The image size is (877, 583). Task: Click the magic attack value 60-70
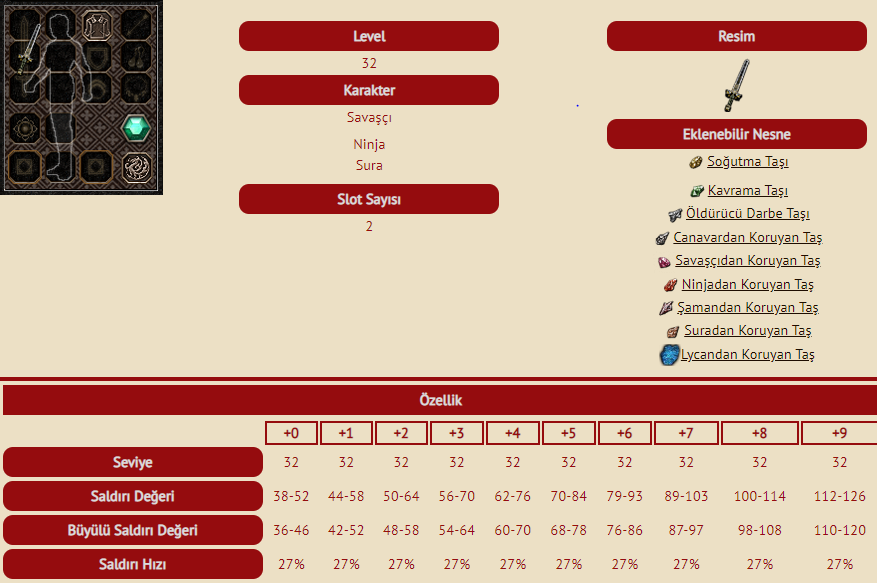[512, 530]
